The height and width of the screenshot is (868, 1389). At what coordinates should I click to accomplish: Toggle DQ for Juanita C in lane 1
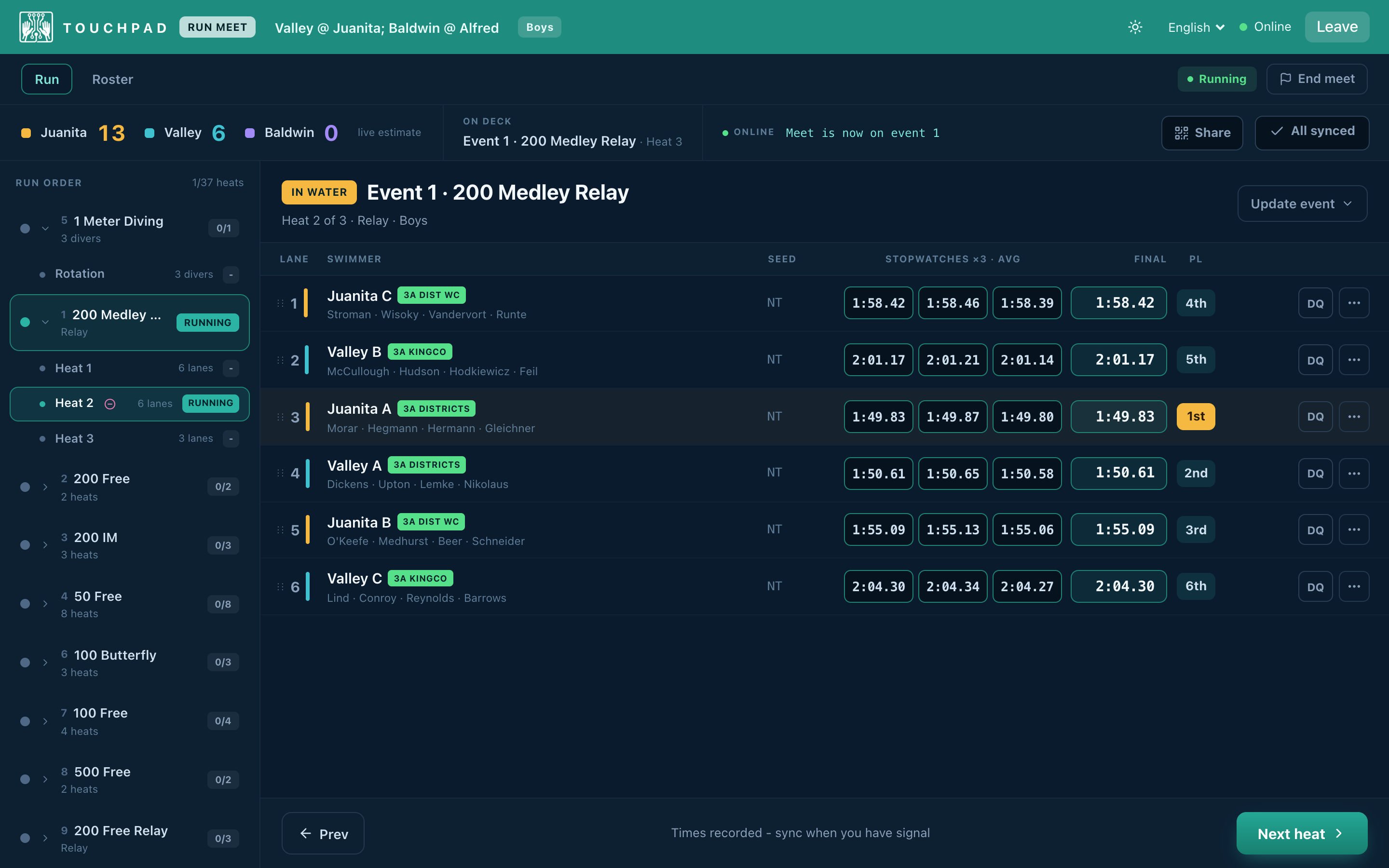point(1315,303)
